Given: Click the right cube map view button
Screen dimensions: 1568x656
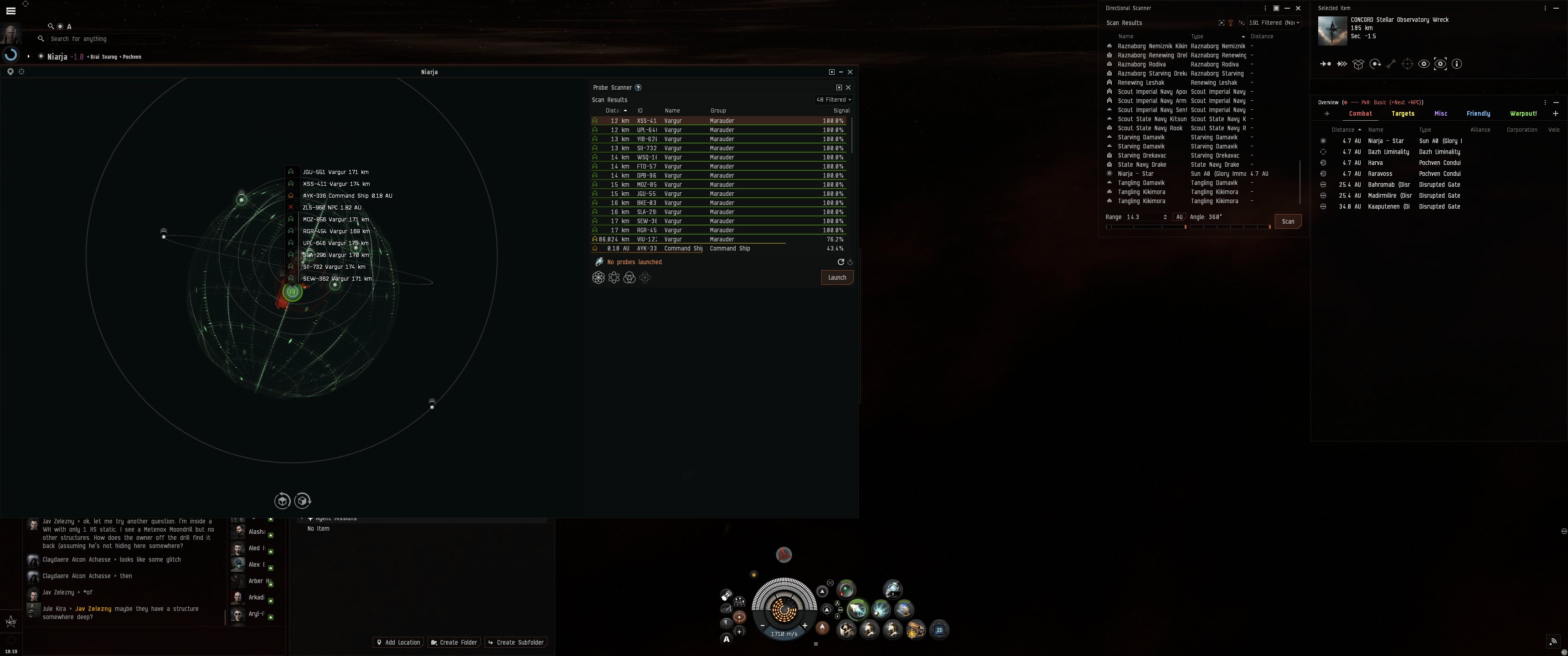Looking at the screenshot, I should (303, 501).
